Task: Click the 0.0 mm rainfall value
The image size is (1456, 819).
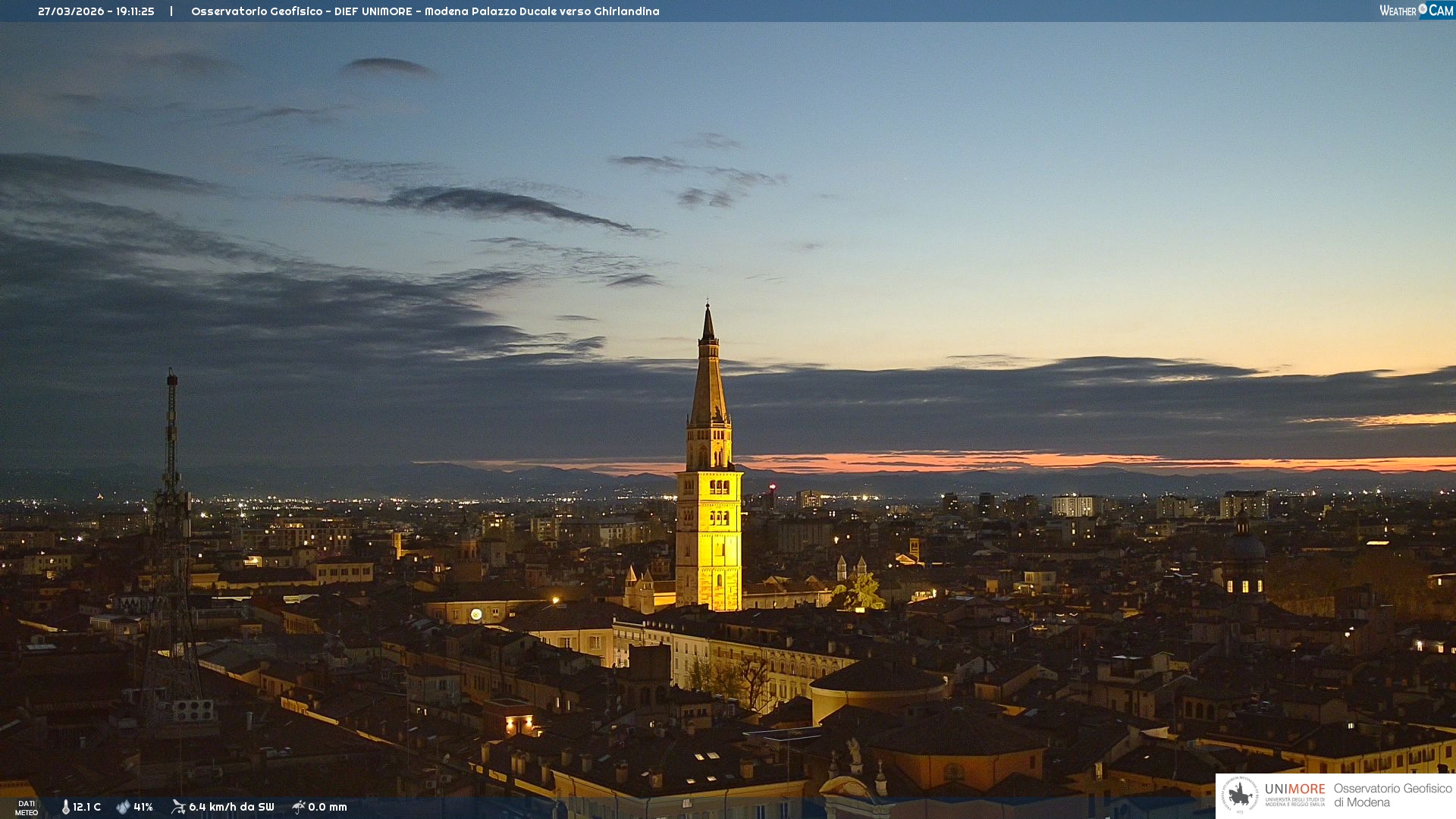Action: pos(328,807)
